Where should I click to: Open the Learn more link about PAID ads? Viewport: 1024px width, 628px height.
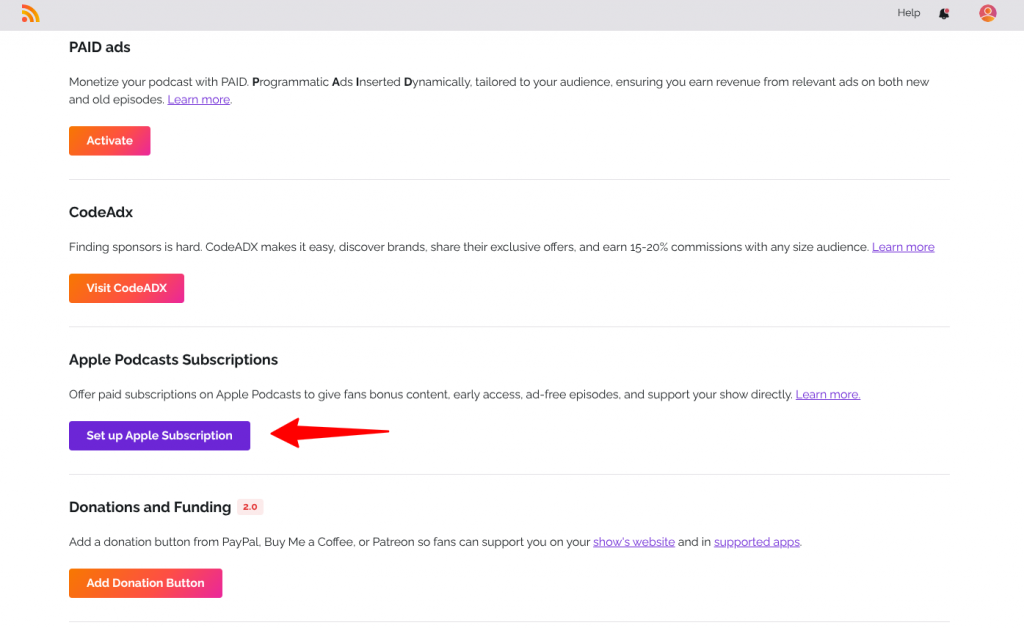(x=198, y=99)
